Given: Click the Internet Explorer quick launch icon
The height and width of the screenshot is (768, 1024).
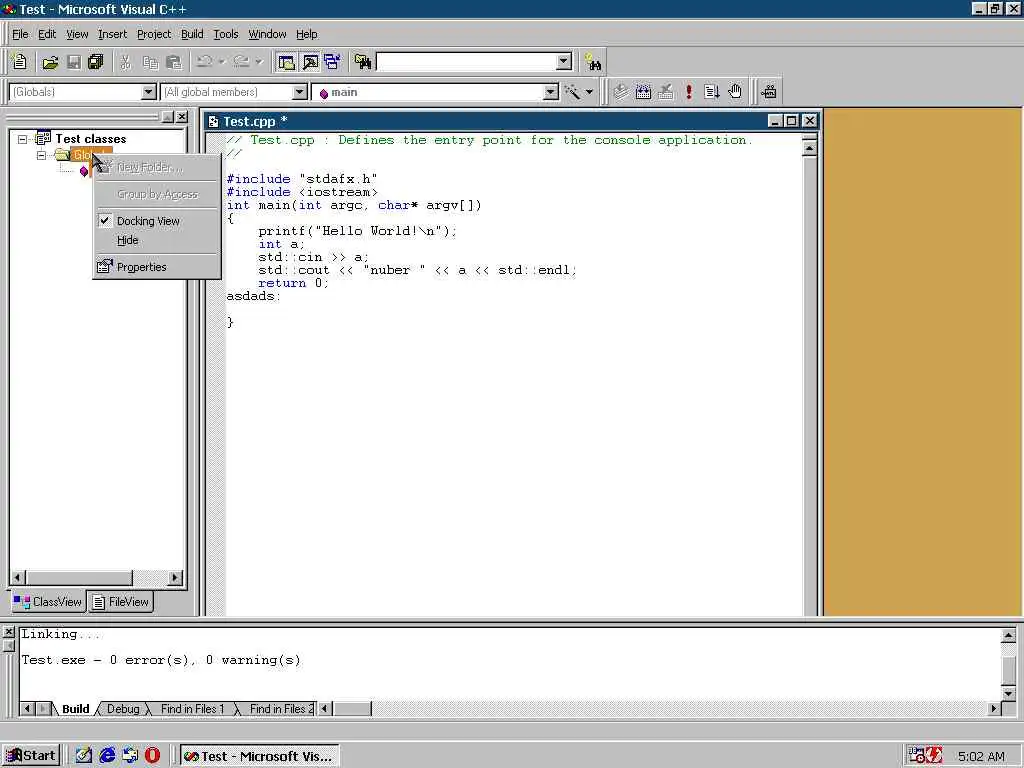Looking at the screenshot, I should 107,756.
